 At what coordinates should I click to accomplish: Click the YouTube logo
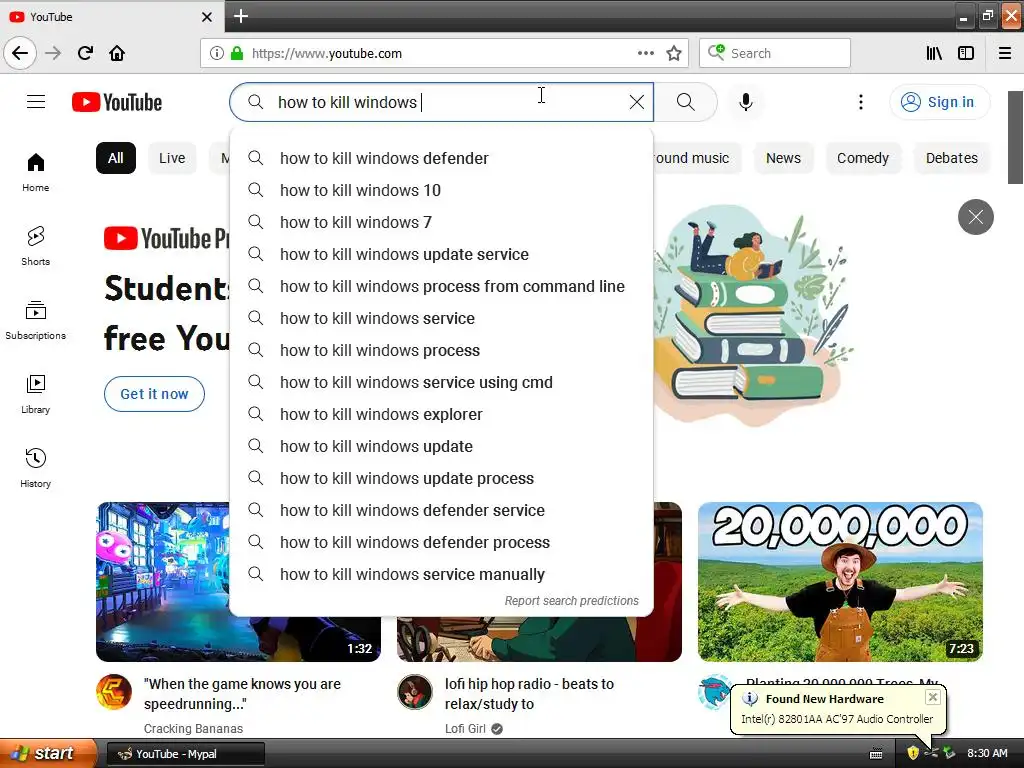117,102
